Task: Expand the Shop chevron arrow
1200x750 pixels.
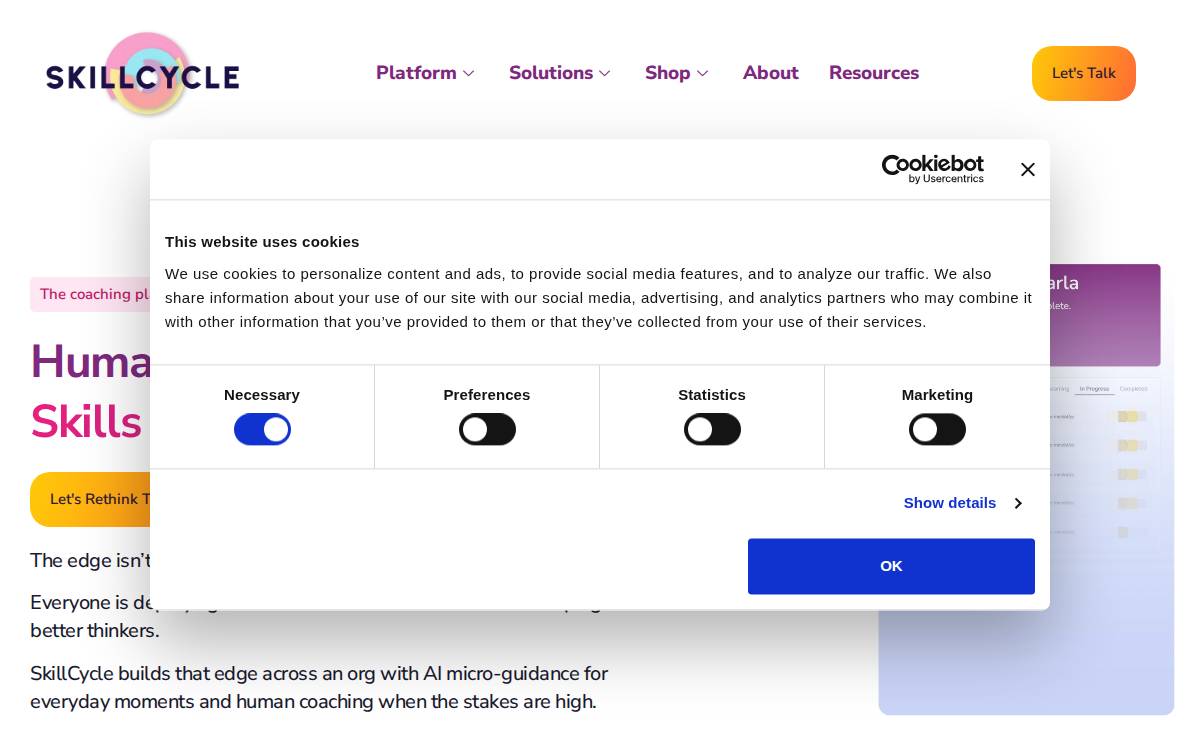Action: pos(702,74)
